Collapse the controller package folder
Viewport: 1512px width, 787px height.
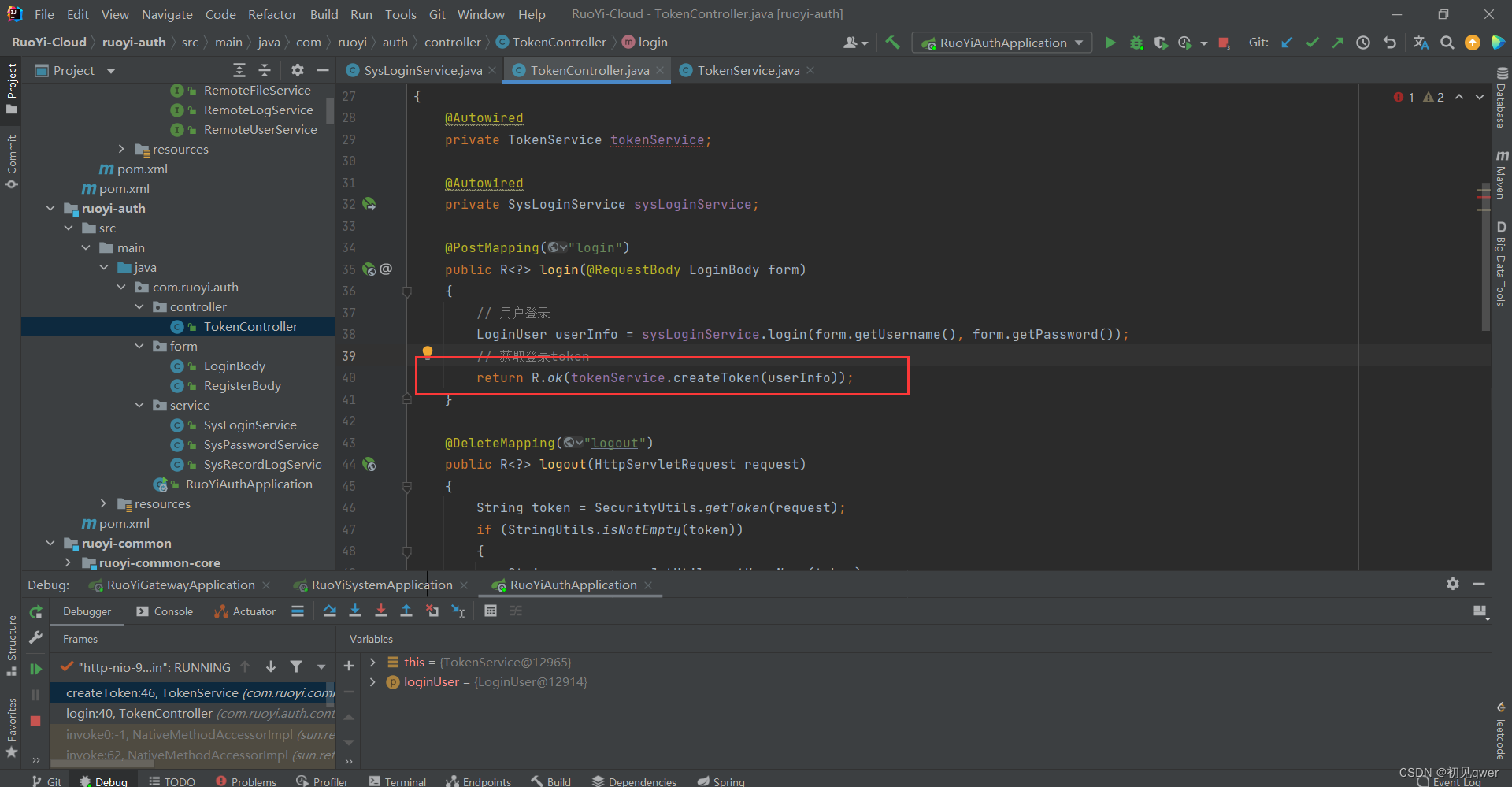(x=139, y=306)
